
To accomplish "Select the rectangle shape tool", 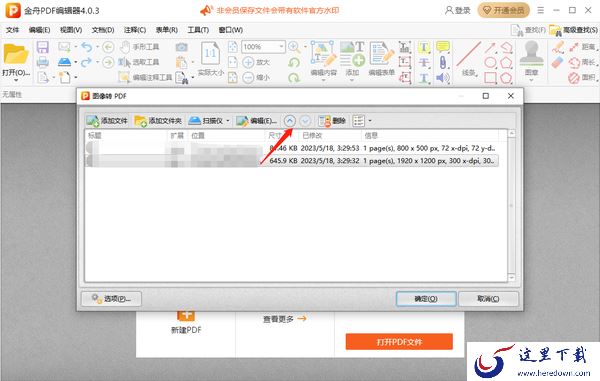I will click(491, 78).
